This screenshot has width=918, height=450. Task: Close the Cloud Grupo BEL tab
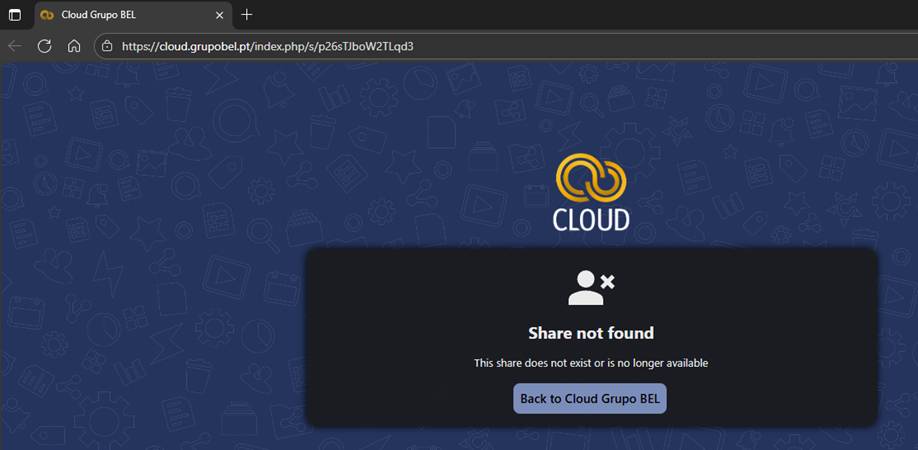[220, 15]
